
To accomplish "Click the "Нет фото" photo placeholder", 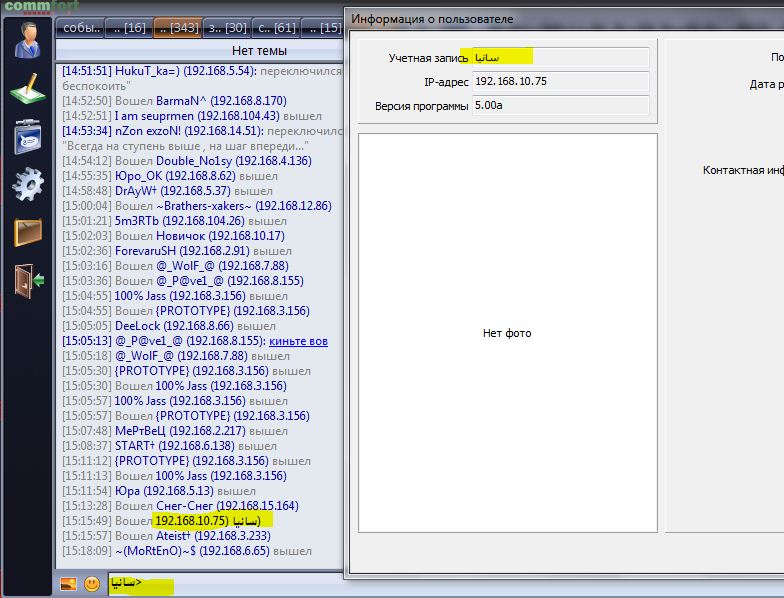I will [507, 333].
